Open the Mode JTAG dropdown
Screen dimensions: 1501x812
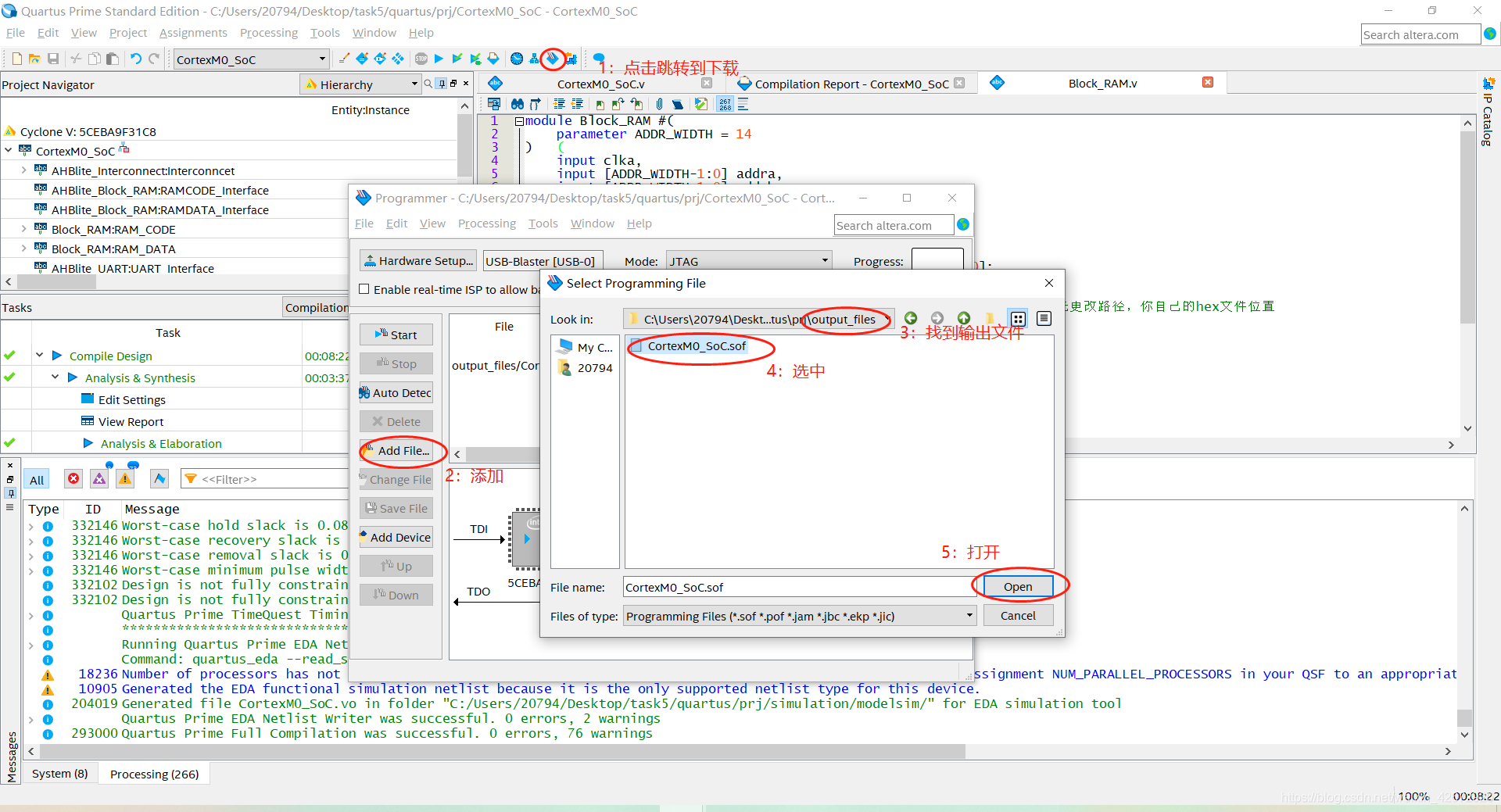pos(749,261)
